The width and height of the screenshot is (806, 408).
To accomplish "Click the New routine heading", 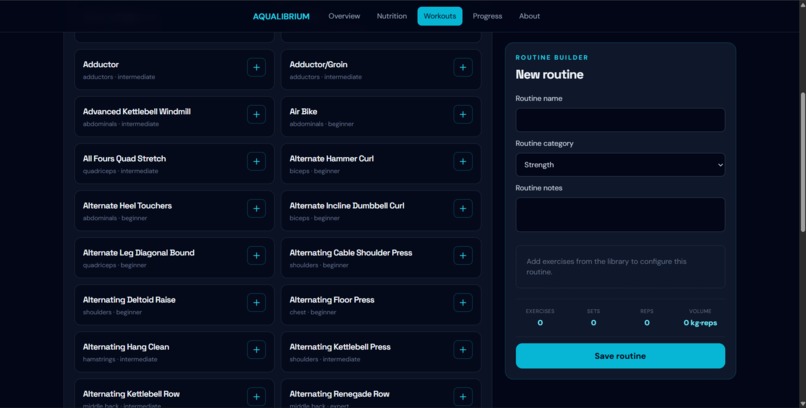I will [549, 75].
